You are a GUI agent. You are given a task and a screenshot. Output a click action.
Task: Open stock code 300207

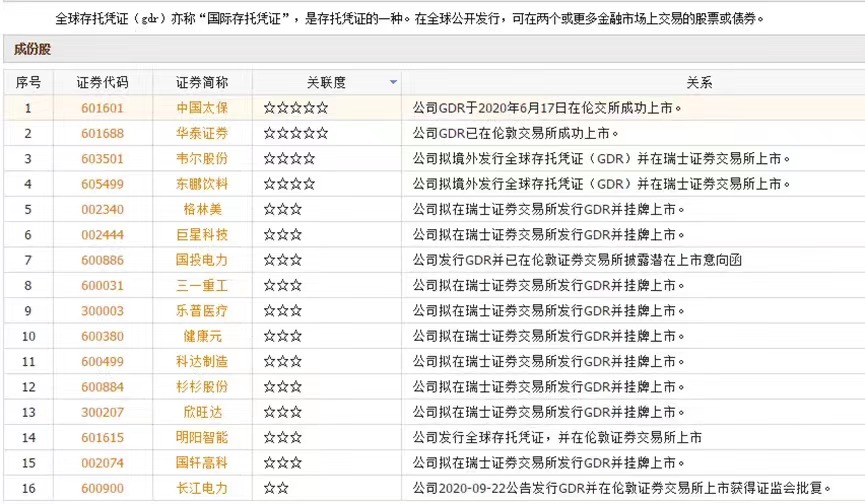tap(103, 412)
